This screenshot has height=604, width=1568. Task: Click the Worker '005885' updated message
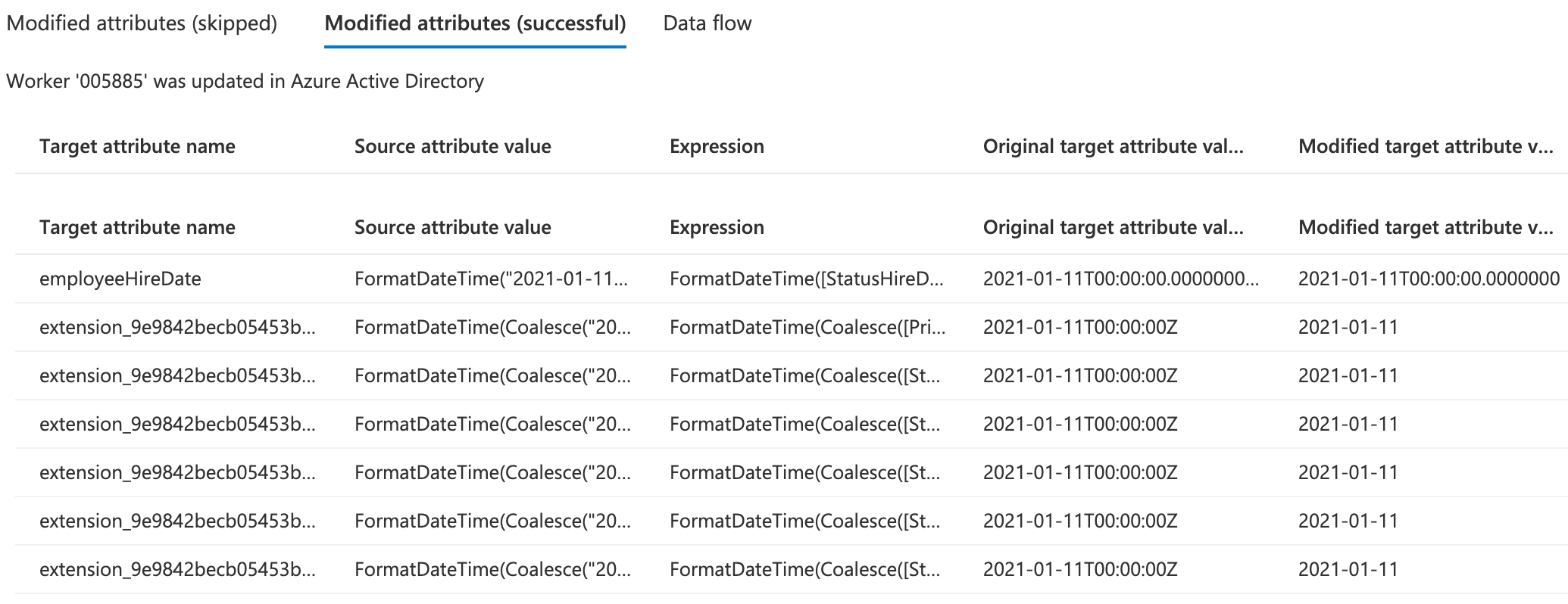(245, 81)
